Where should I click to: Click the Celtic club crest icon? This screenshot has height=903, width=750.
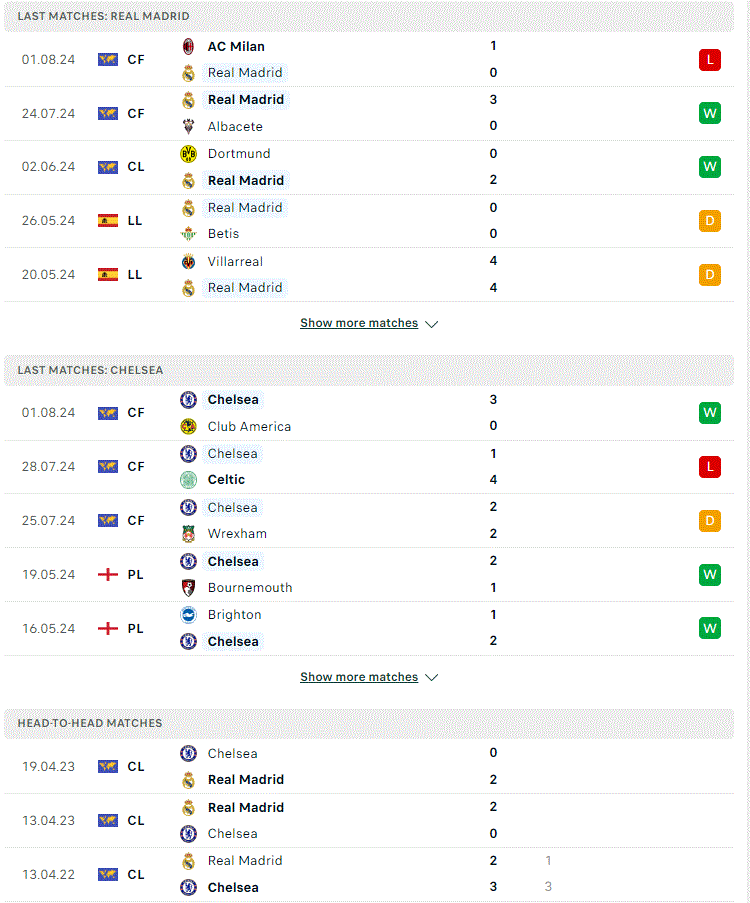(188, 480)
